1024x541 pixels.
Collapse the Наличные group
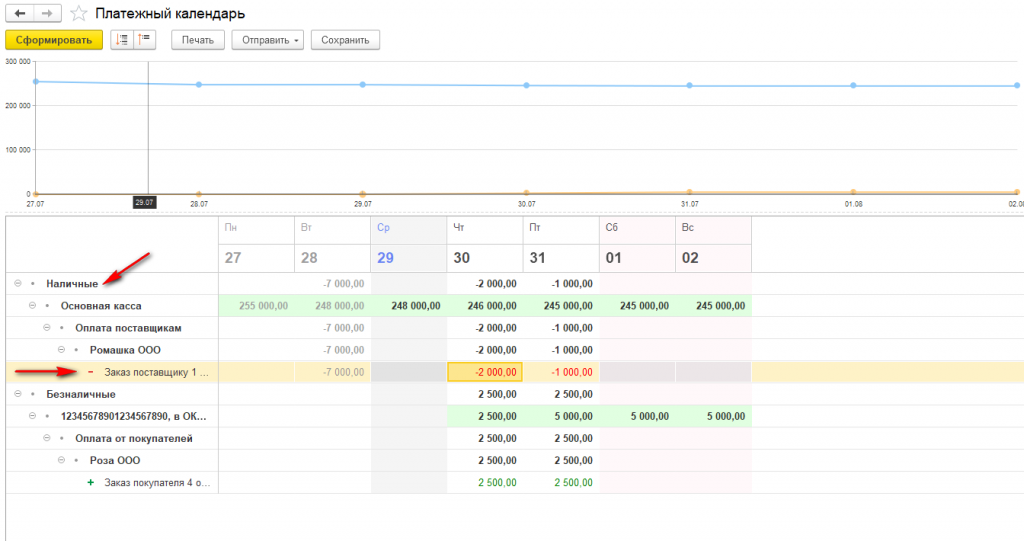click(18, 284)
